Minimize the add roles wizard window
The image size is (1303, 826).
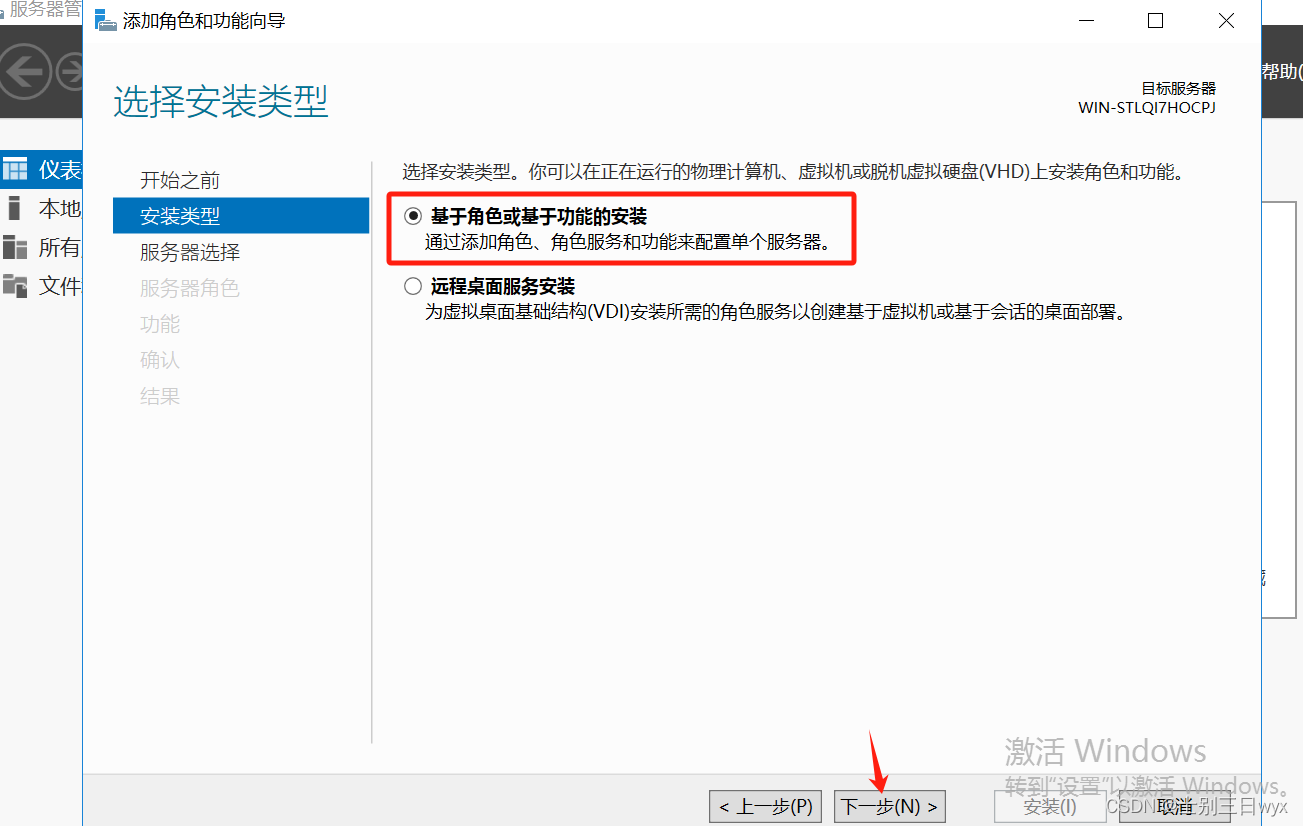[1085, 20]
